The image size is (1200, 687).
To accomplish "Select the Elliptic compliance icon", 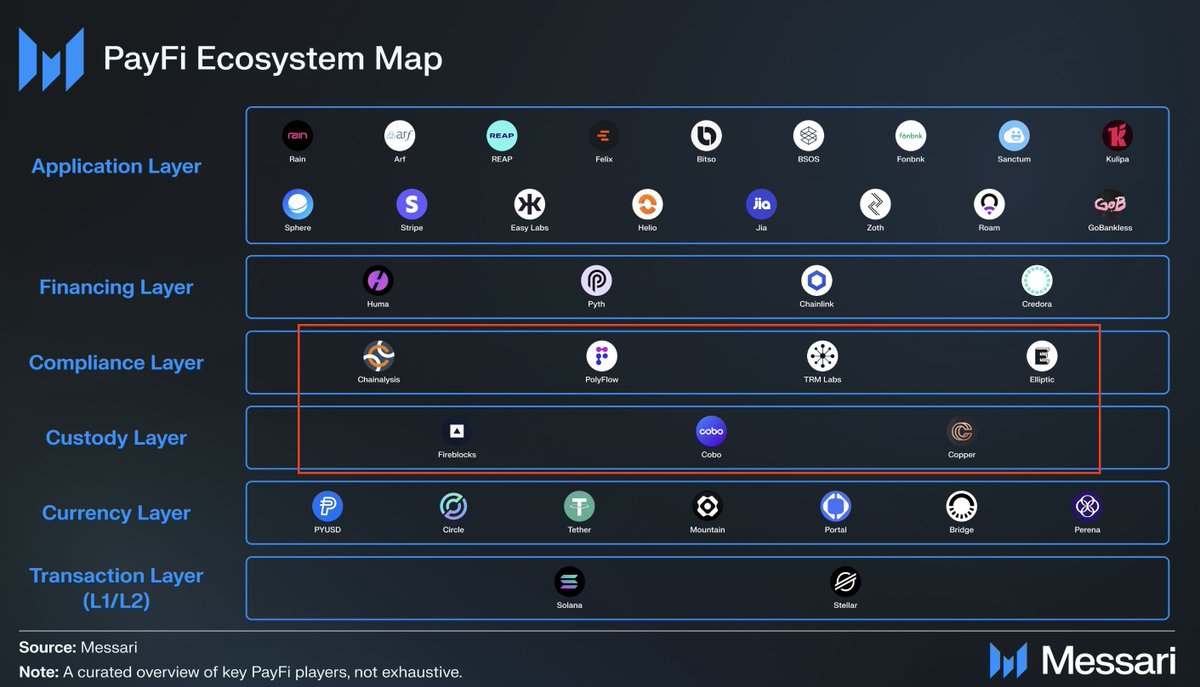I will point(1041,356).
